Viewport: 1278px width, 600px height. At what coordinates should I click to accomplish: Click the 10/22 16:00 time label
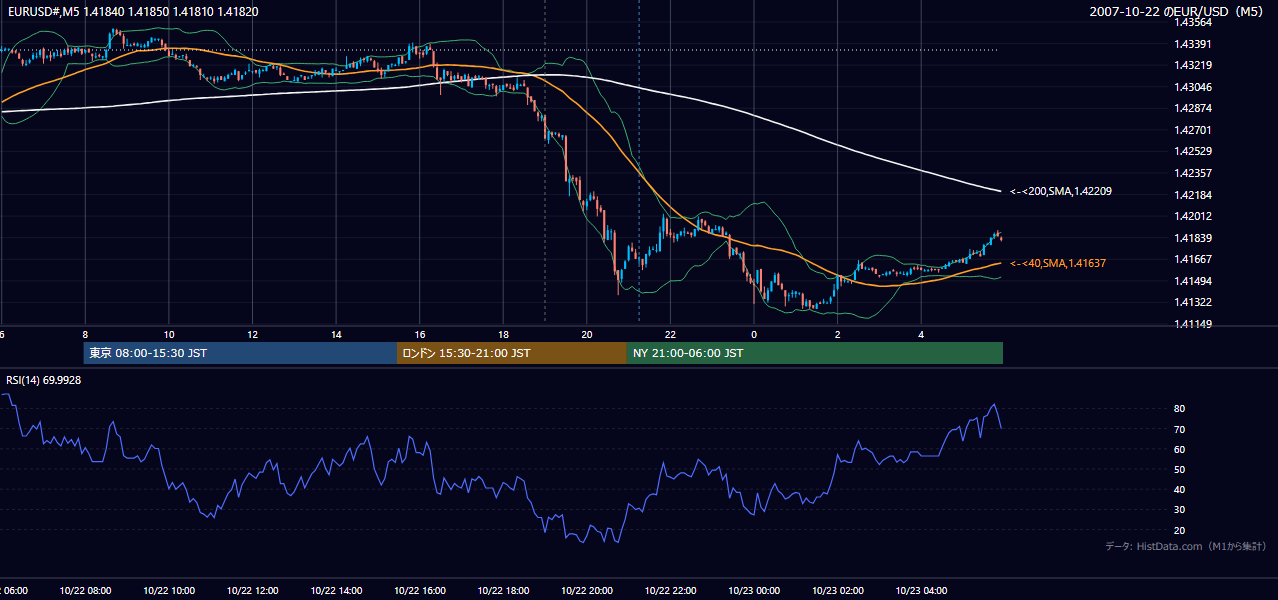pyautogui.click(x=420, y=591)
